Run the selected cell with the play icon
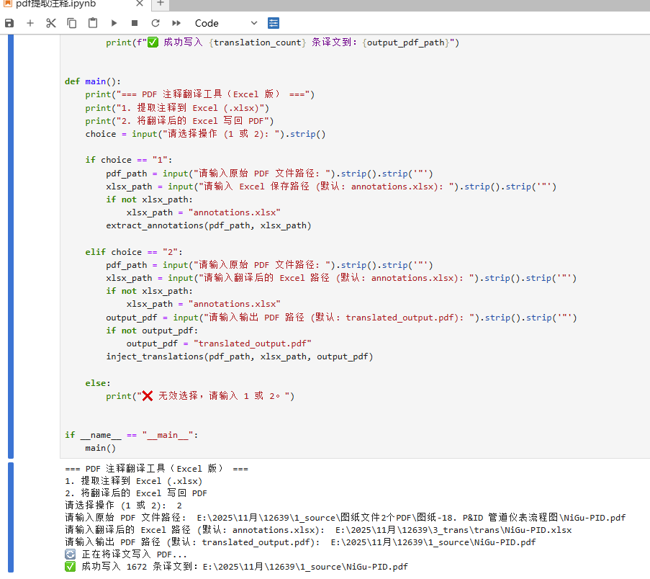The image size is (650, 579). point(114,23)
